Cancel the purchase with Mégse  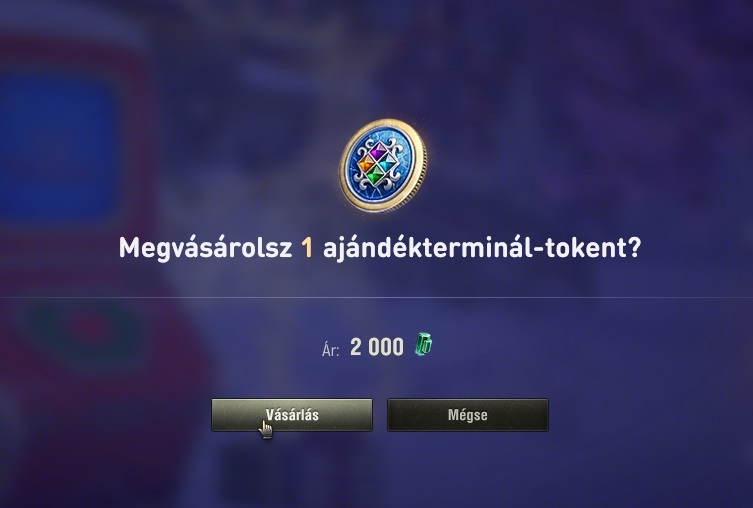coord(468,415)
